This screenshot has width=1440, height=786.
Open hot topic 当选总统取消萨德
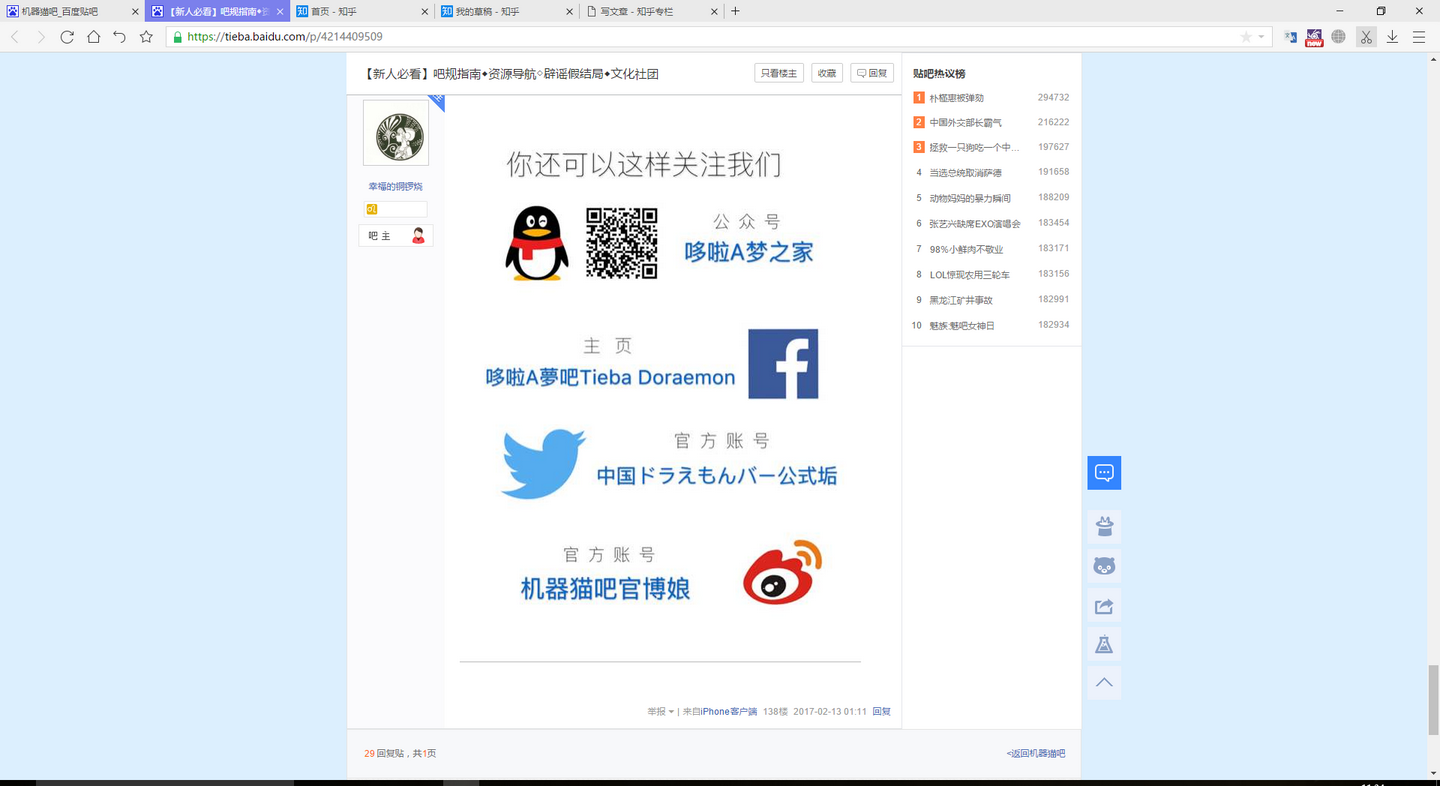click(x=965, y=173)
